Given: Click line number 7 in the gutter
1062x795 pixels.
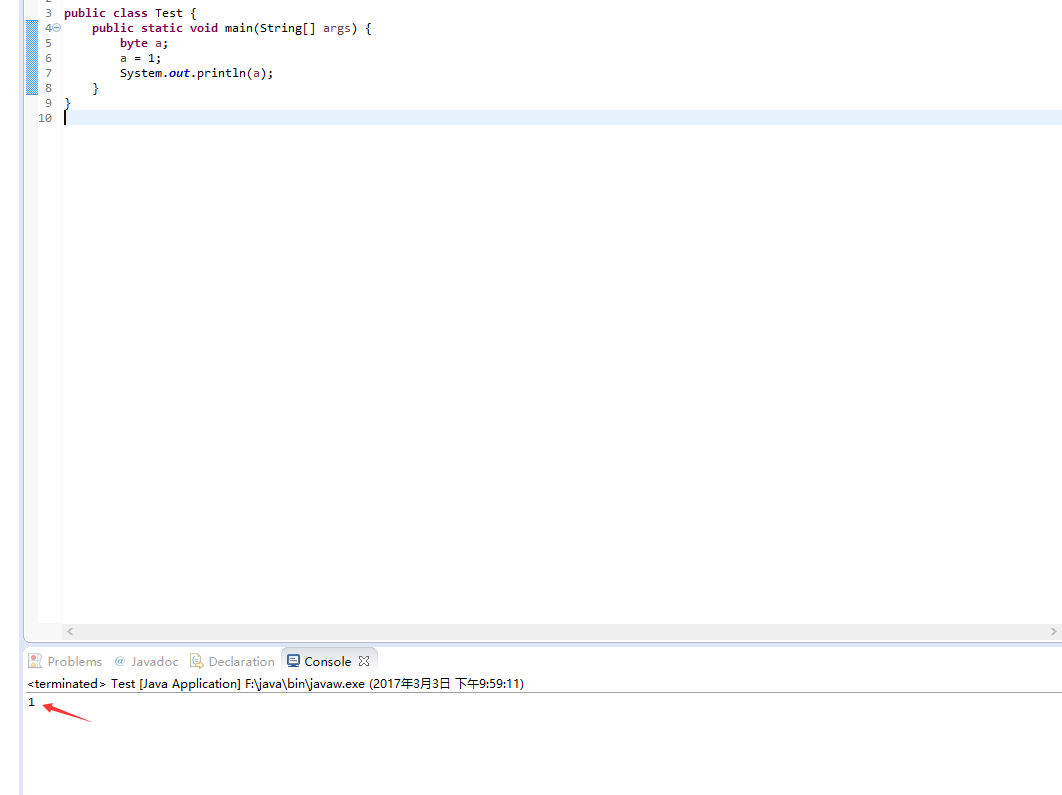Looking at the screenshot, I should 48,73.
